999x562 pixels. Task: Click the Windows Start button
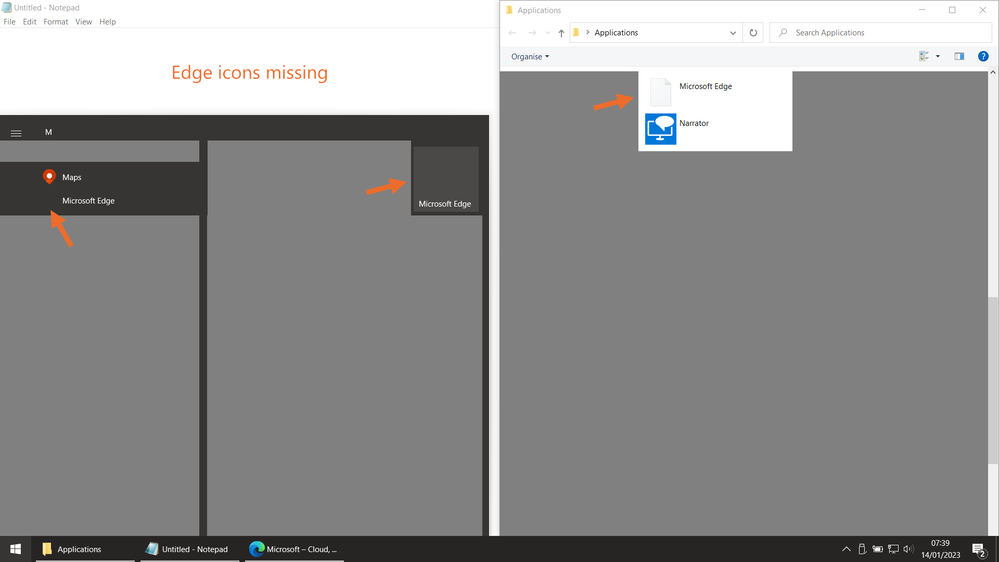click(x=15, y=549)
